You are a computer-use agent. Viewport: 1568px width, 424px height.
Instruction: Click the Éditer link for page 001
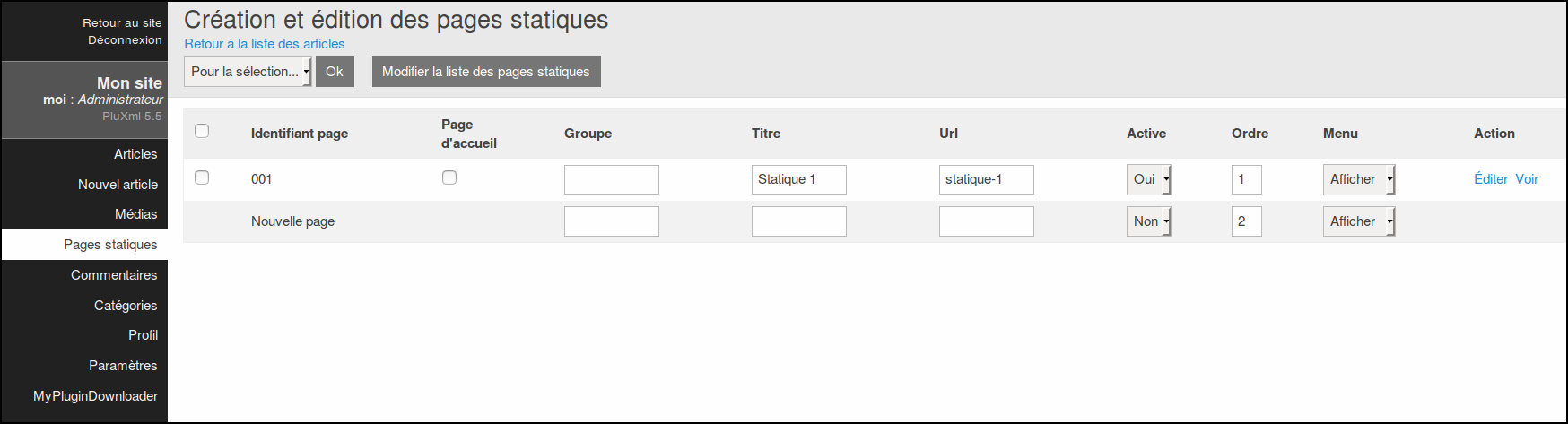pos(1491,179)
